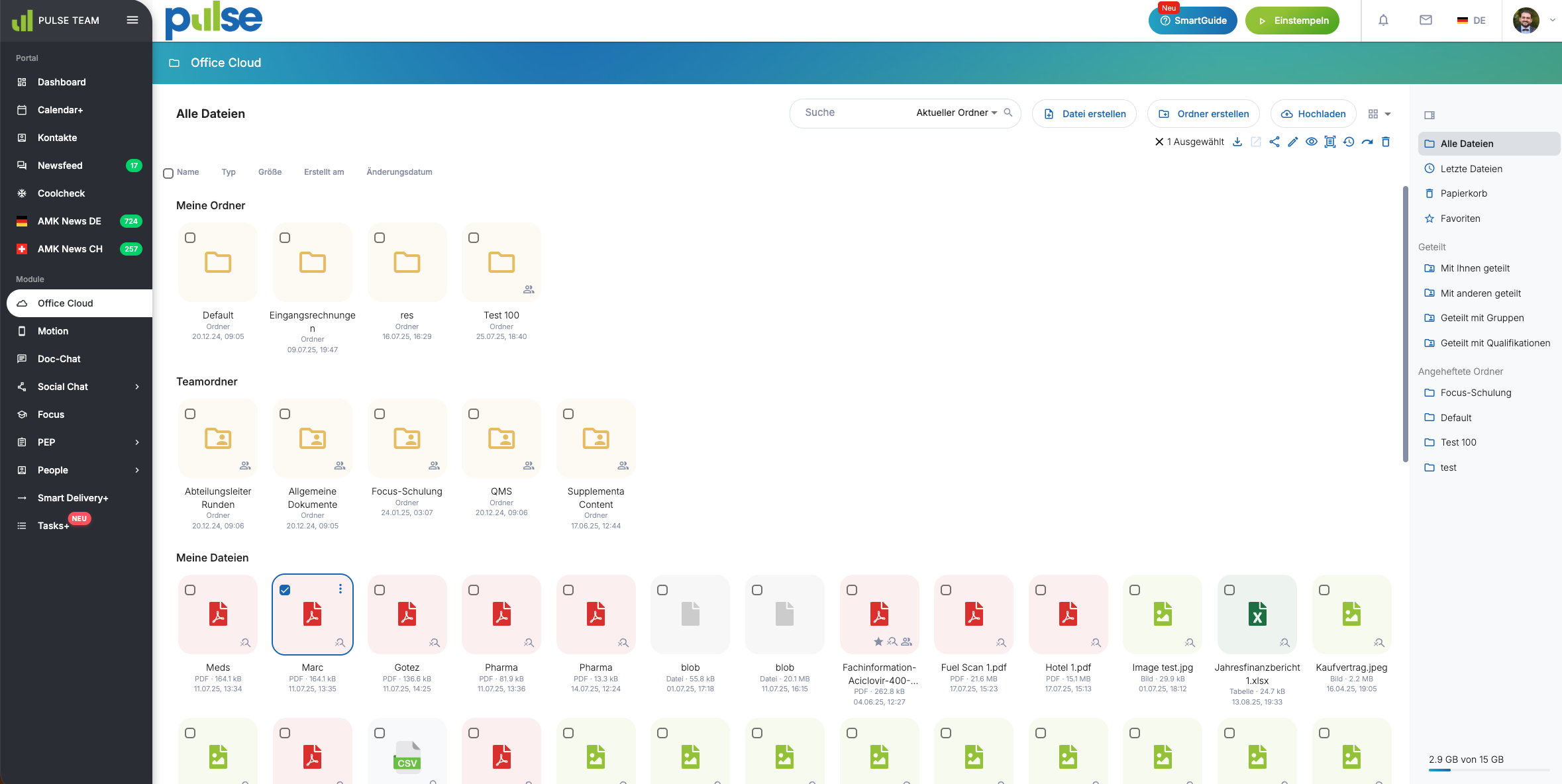The height and width of the screenshot is (784, 1562).
Task: Go to Newsfeed in the sidebar
Action: point(60,166)
